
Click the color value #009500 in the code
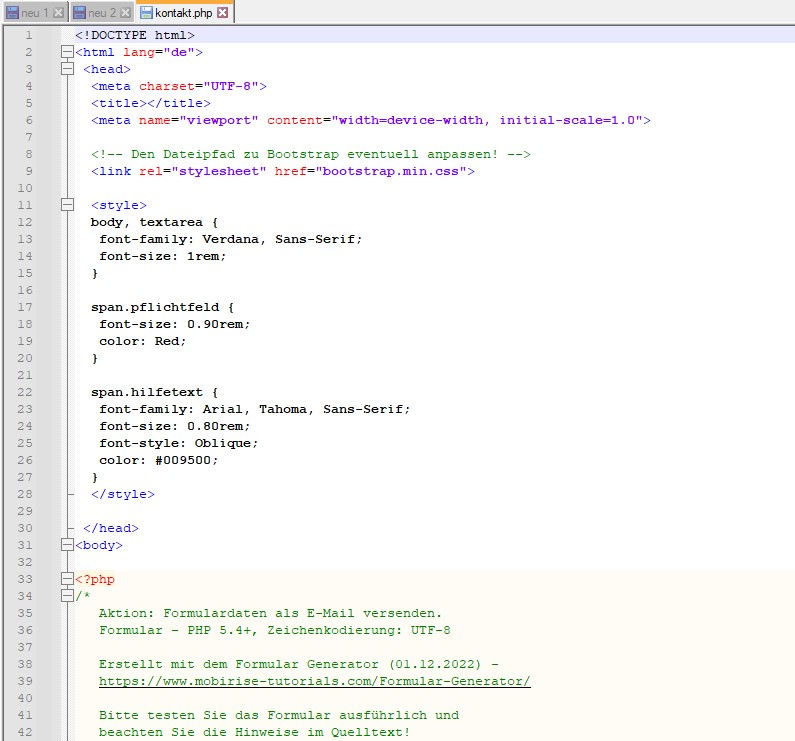point(184,460)
